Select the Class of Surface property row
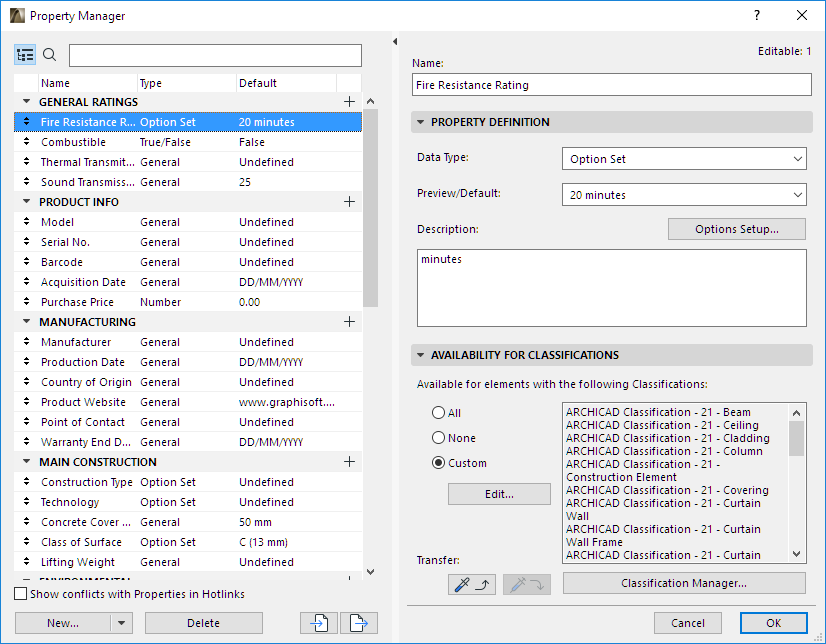The image size is (826, 644). click(188, 542)
